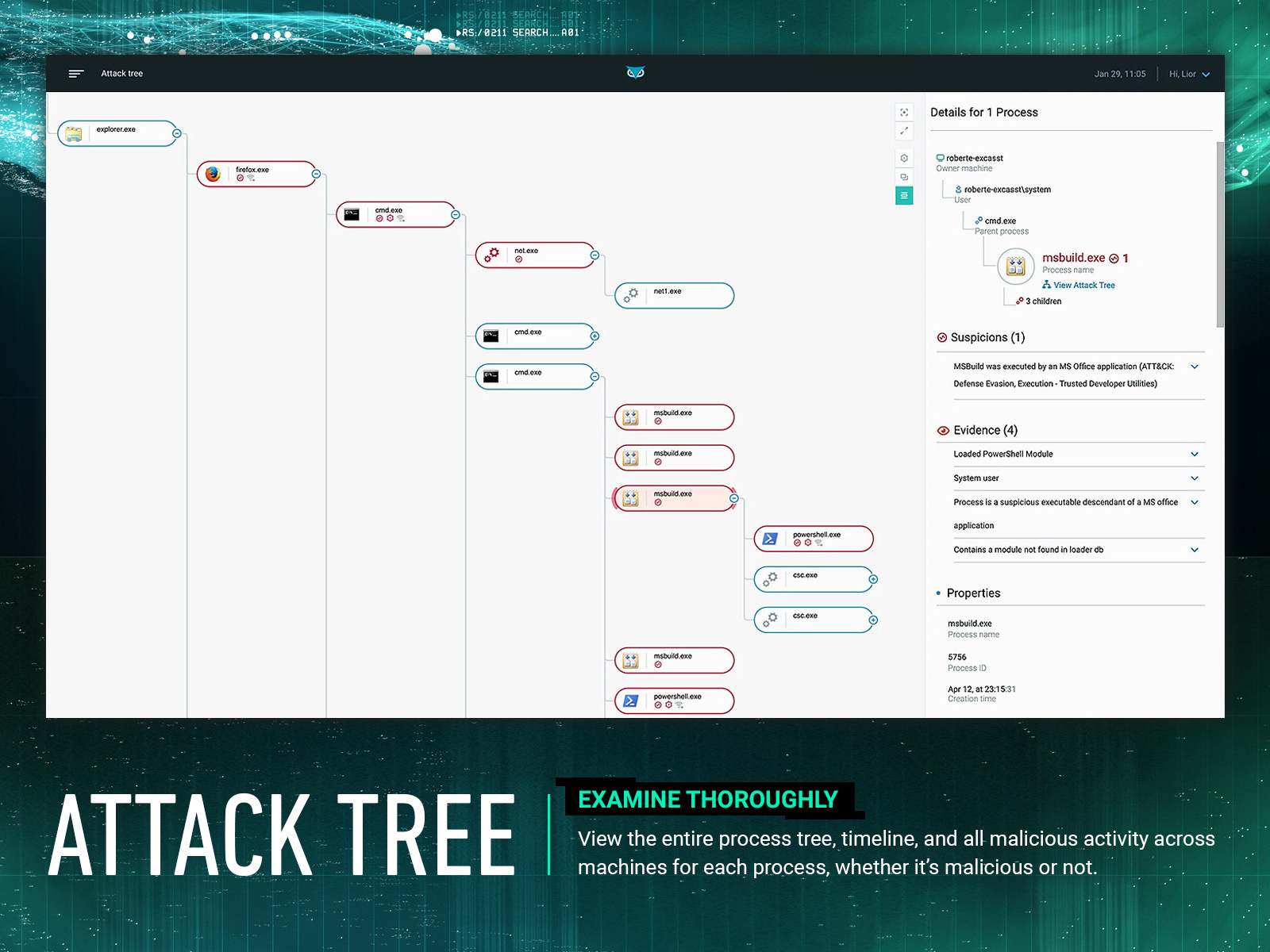Screen dimensions: 1270x952
Task: Click the Attack tree title in header
Action: [121, 73]
